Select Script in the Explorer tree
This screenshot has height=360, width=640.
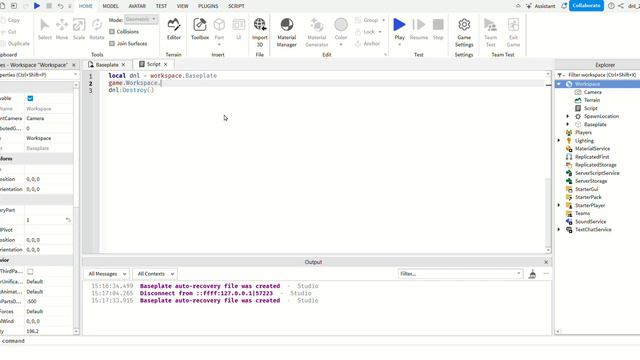pos(590,108)
